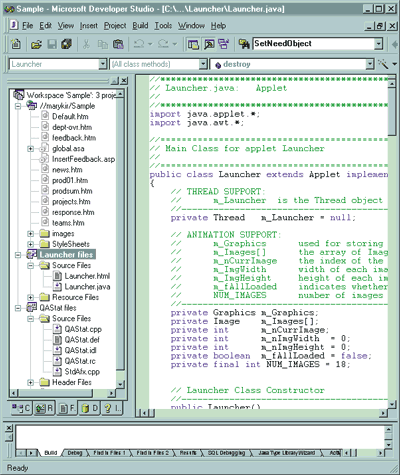The image size is (400, 475).
Task: Expand the global.asa tree node
Action: [31, 149]
